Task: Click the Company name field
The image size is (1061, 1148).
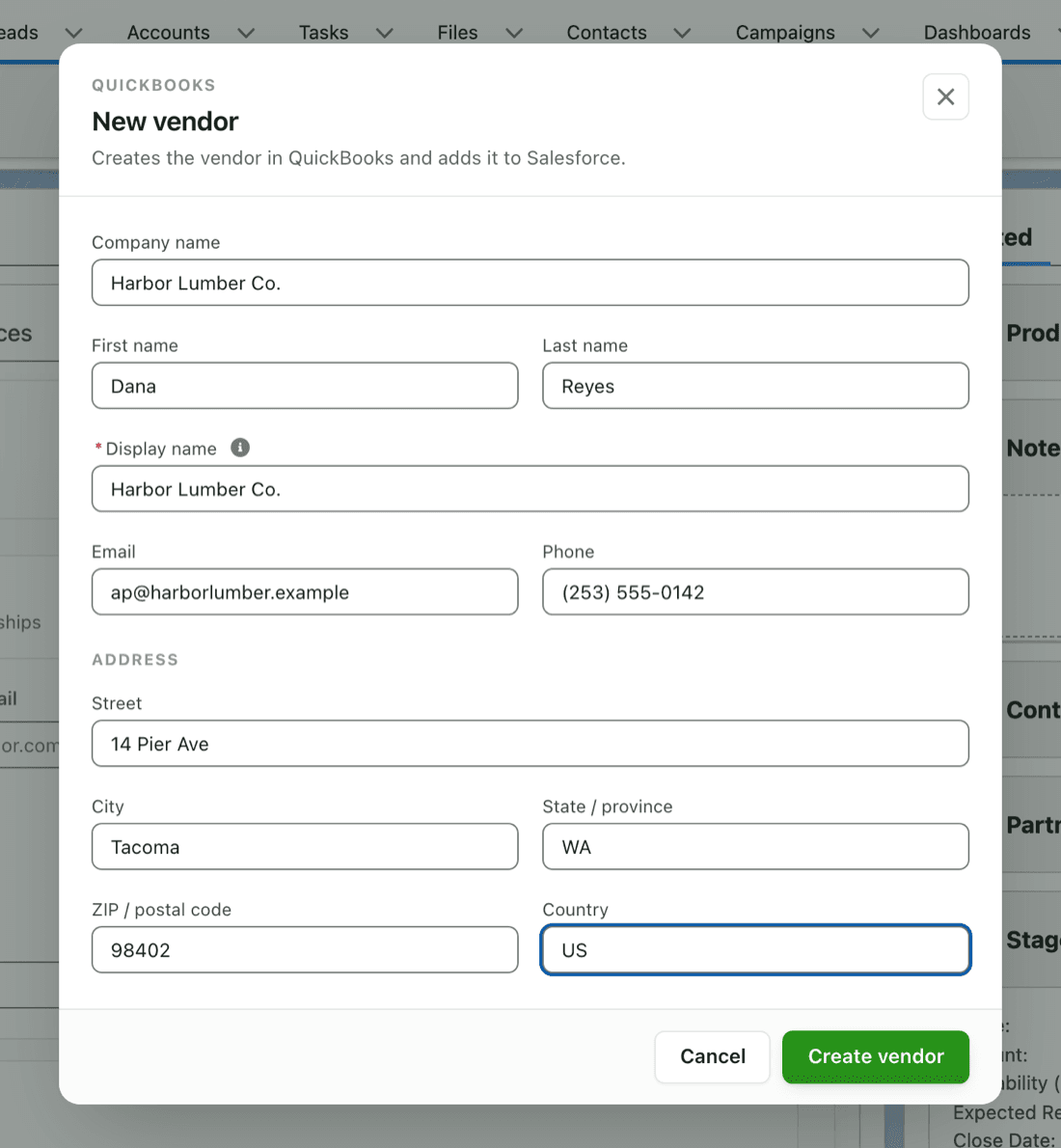Action: [x=530, y=283]
